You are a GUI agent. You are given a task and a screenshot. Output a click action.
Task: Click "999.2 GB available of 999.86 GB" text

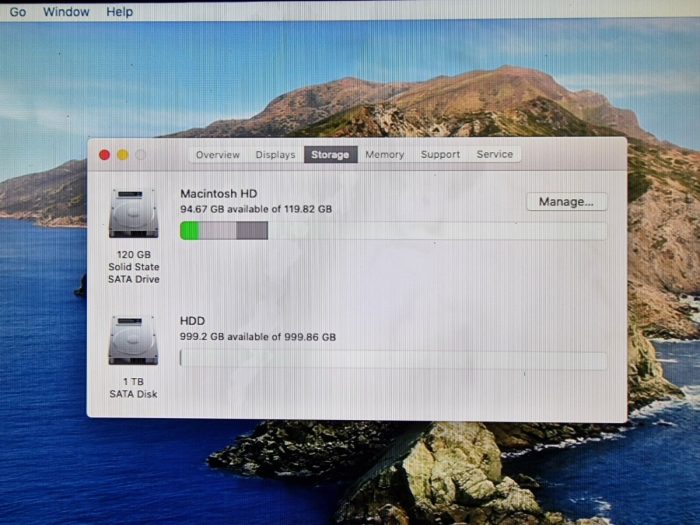258,337
